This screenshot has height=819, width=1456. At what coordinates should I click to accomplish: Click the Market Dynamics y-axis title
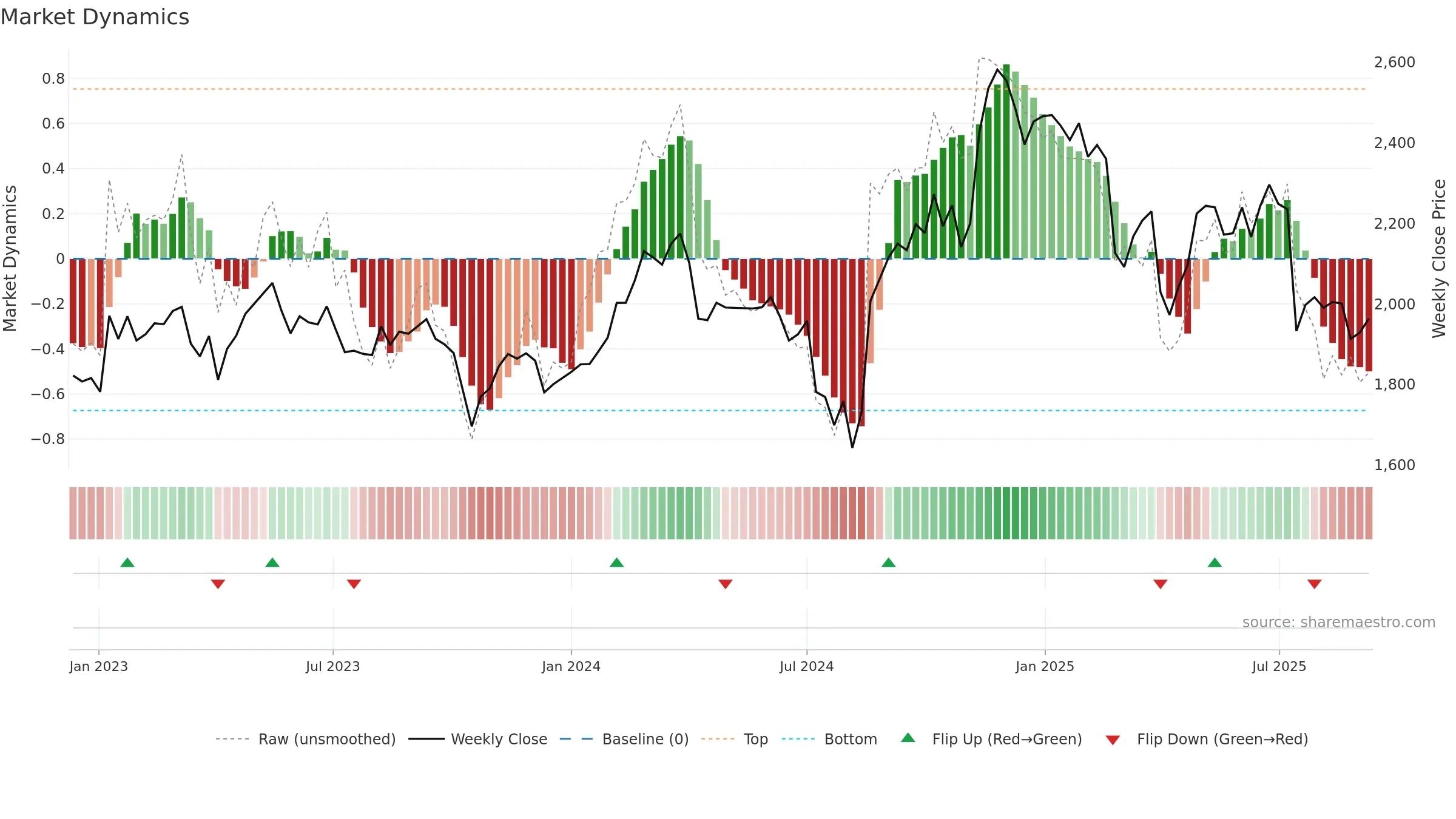(10, 258)
